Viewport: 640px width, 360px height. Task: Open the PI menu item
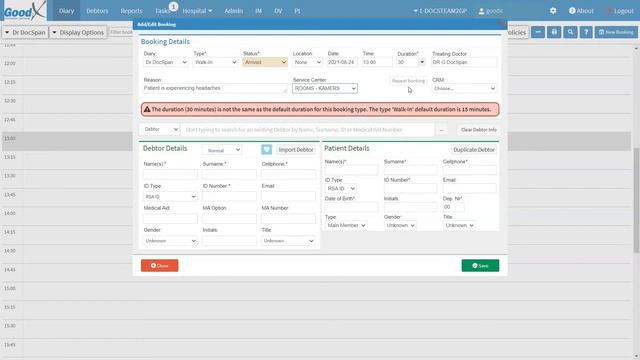click(x=297, y=11)
